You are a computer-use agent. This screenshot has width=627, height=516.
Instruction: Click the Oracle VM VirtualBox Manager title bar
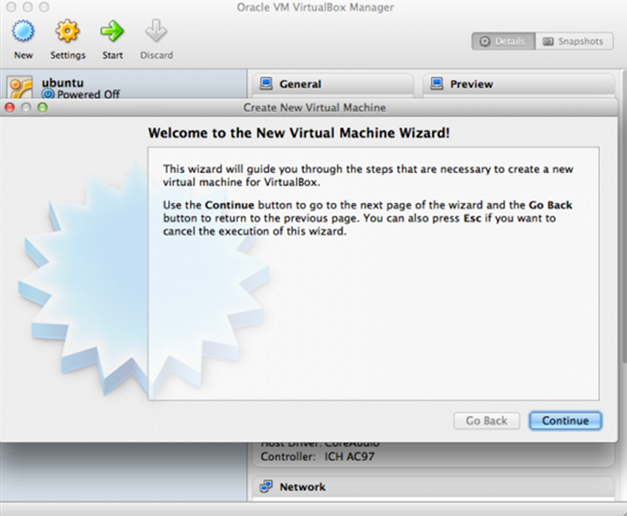point(315,7)
